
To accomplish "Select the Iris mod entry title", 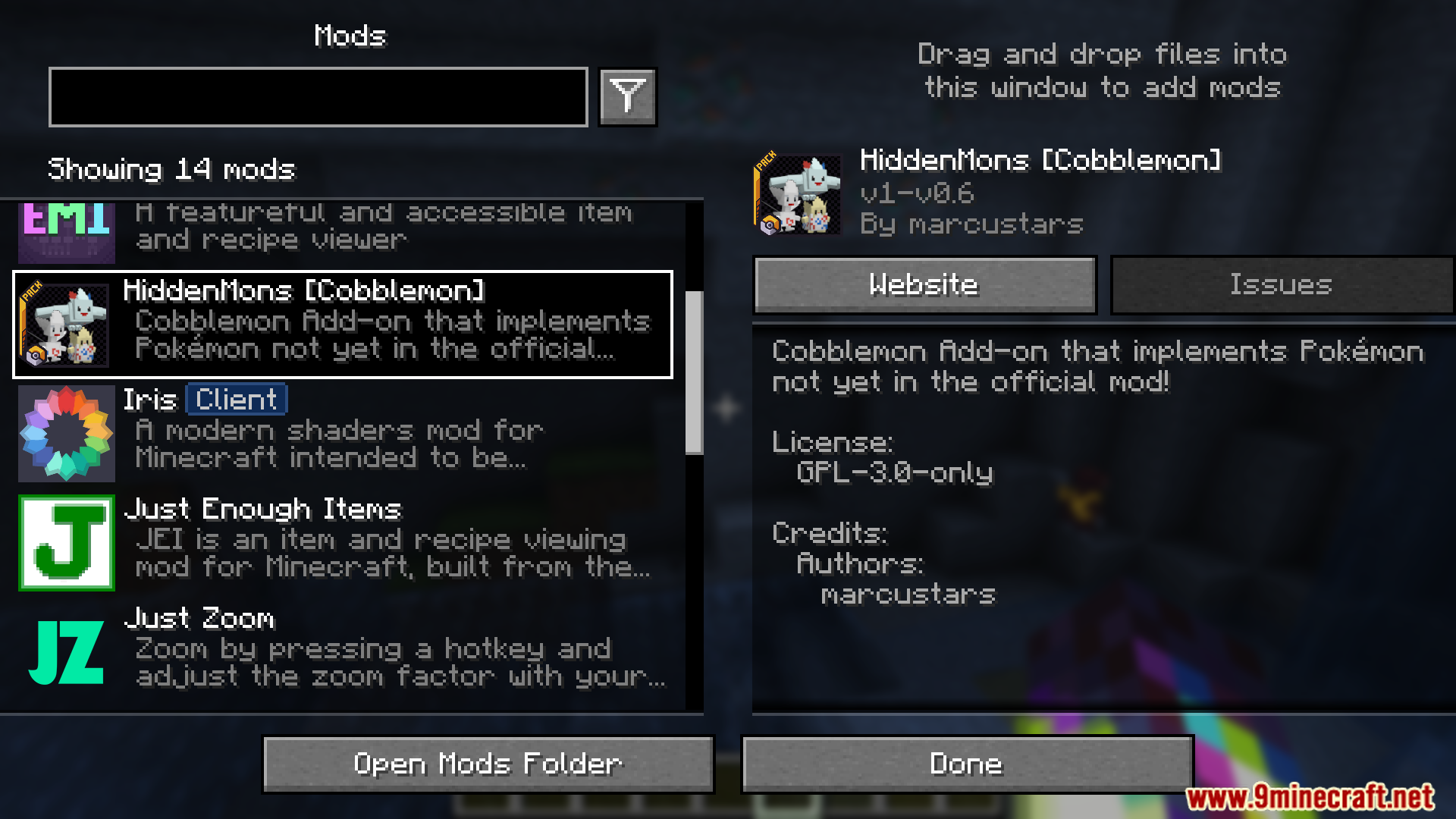I will click(x=150, y=400).
